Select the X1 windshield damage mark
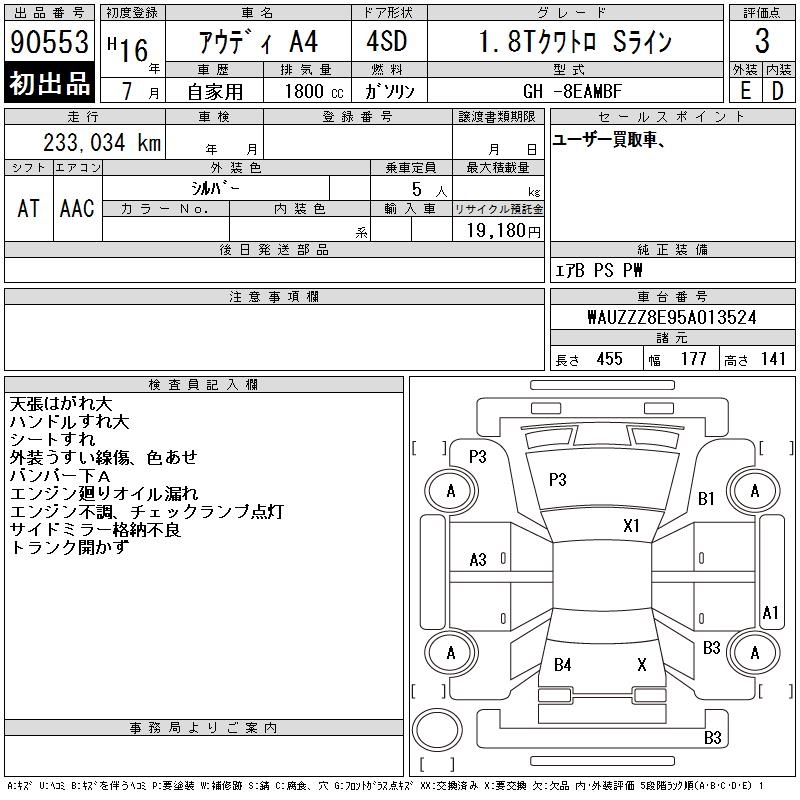 pos(631,526)
